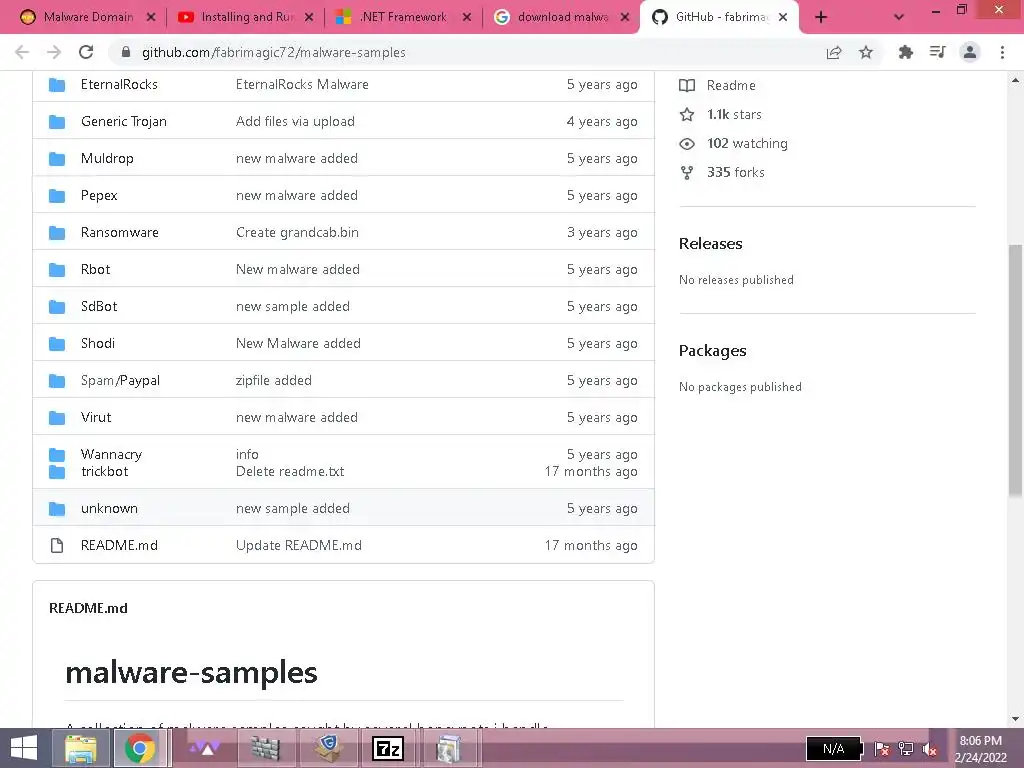Open the Muldrop folder
1024x768 pixels.
[x=107, y=158]
